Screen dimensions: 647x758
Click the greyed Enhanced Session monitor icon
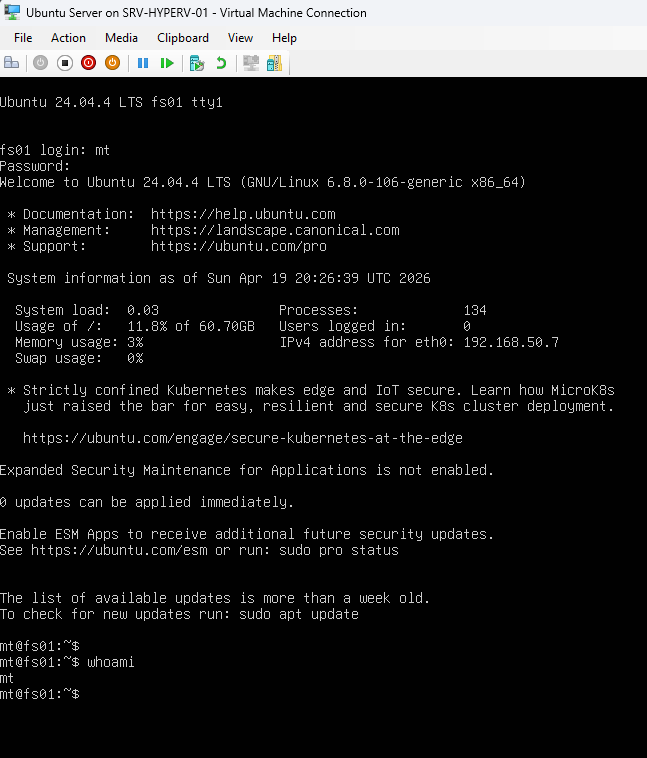[251, 63]
